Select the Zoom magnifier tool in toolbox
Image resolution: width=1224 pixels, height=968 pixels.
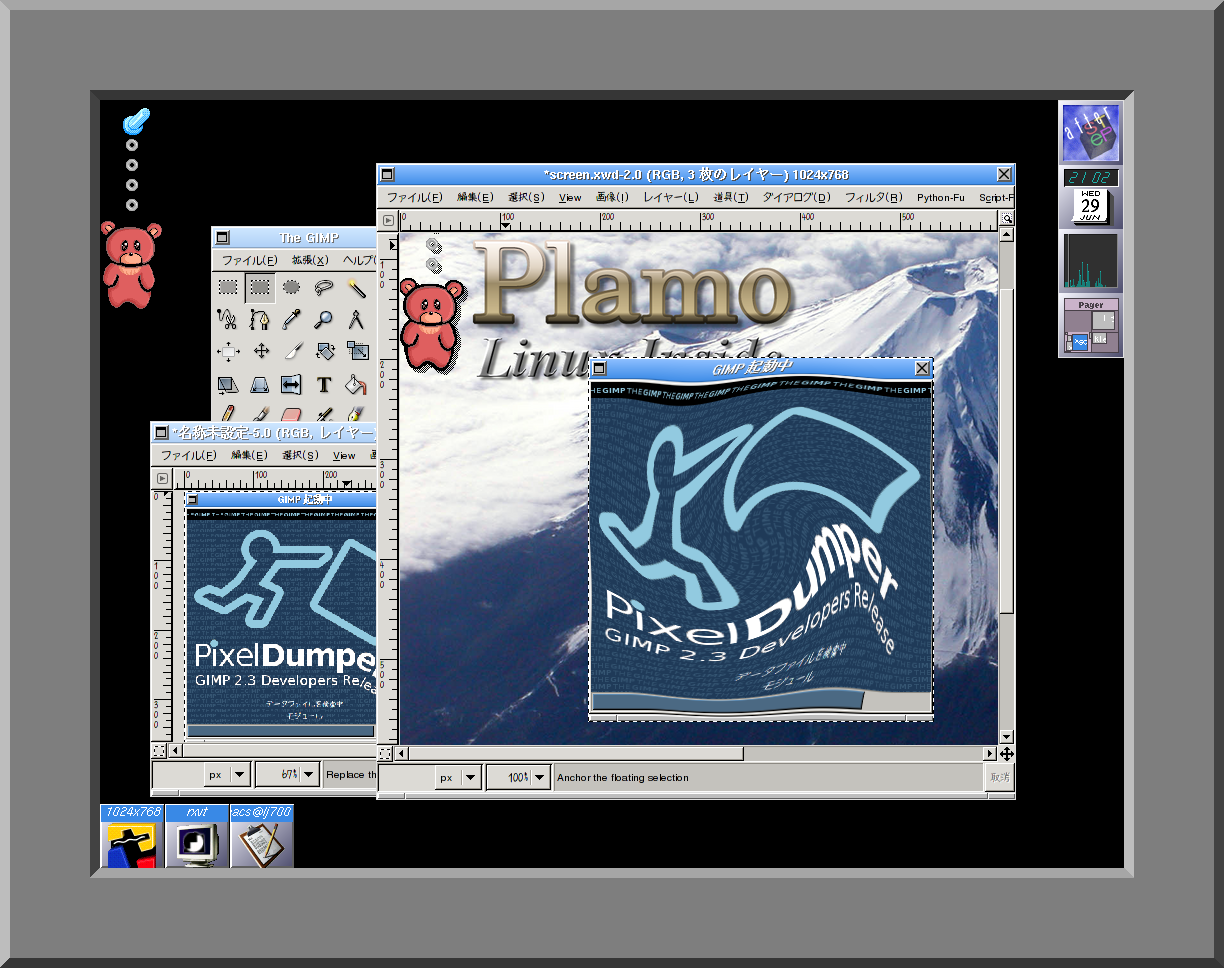click(324, 320)
